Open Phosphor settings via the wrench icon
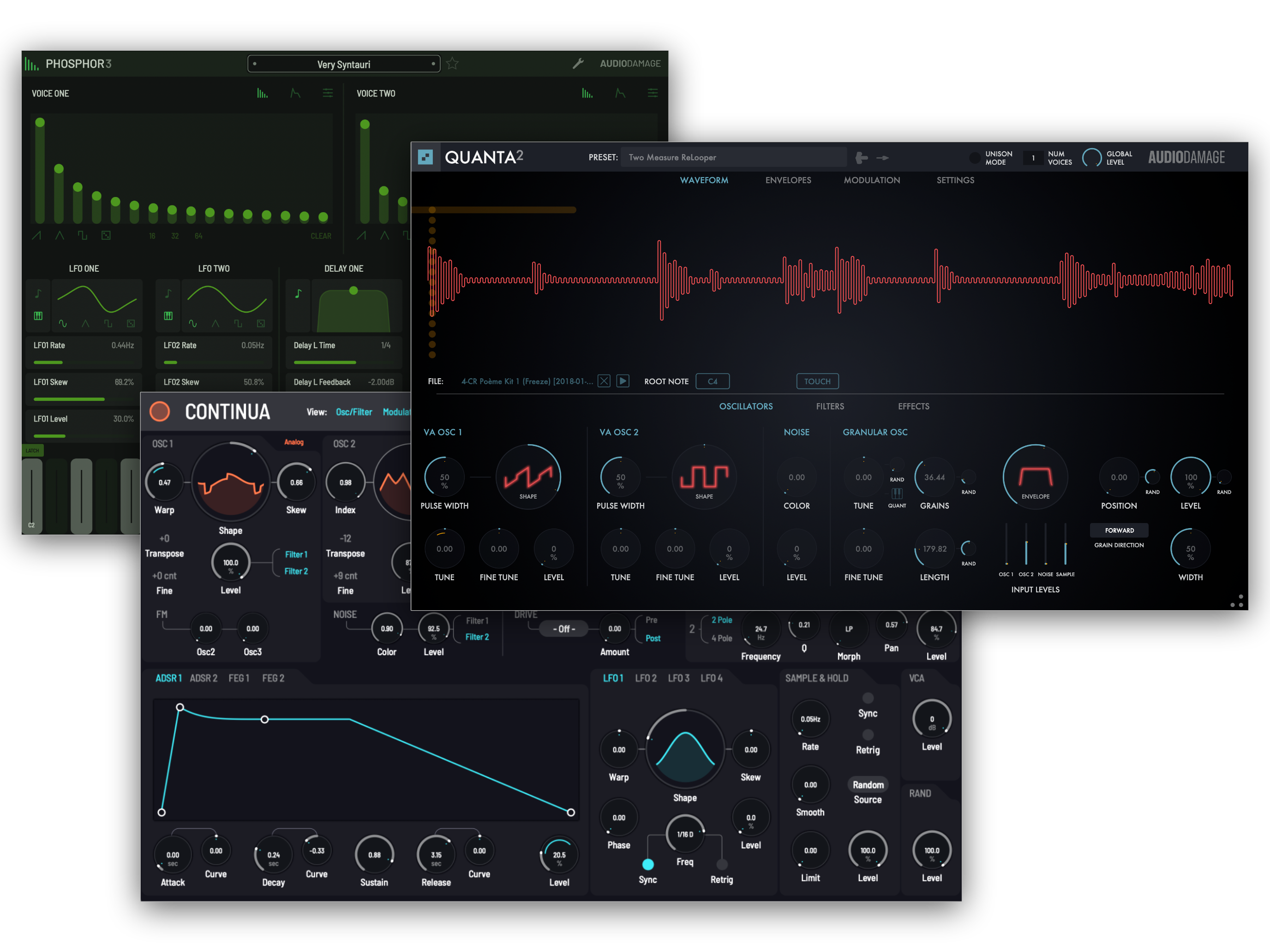The width and height of the screenshot is (1270, 952). point(578,64)
